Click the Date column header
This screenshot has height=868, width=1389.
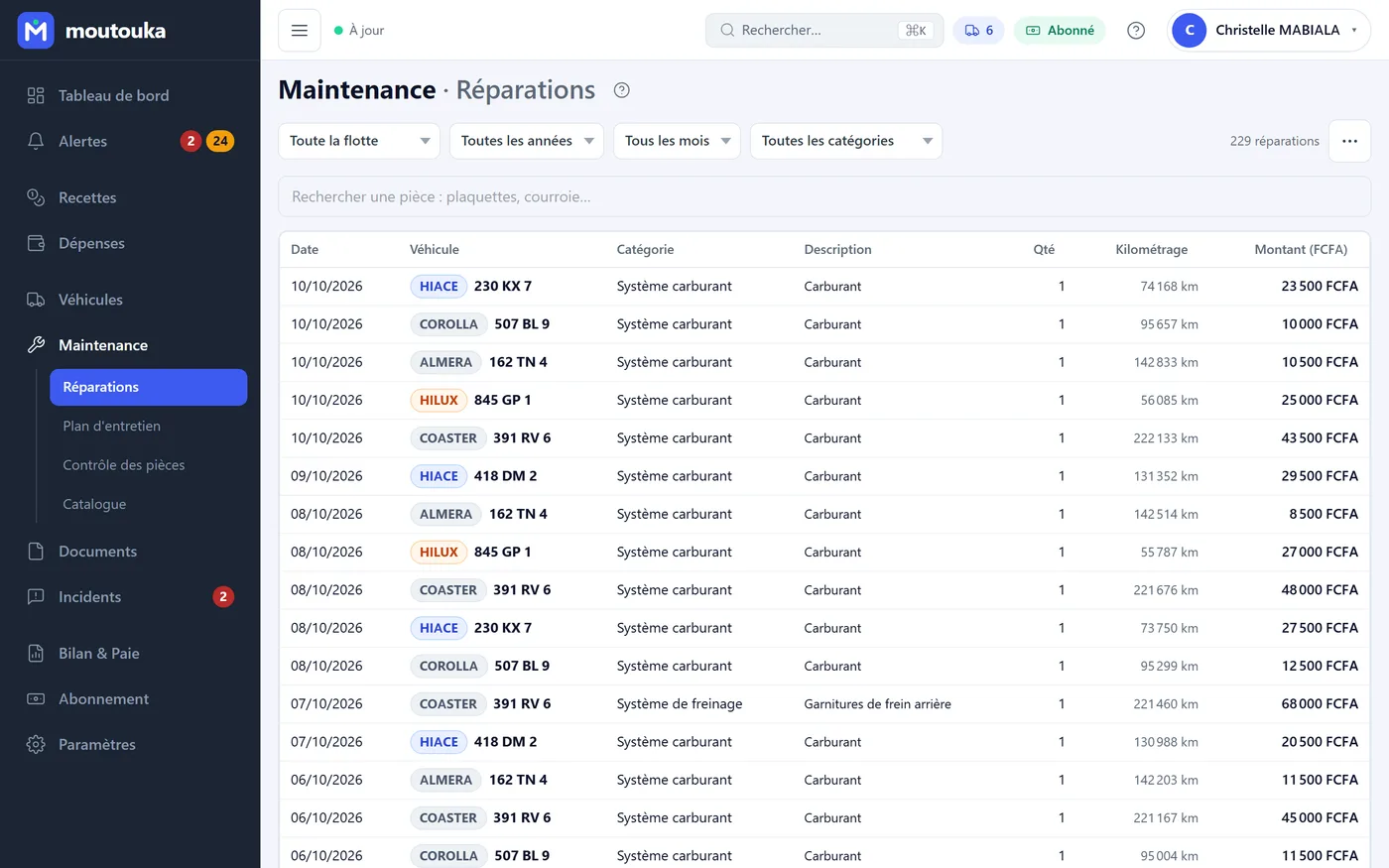(305, 250)
